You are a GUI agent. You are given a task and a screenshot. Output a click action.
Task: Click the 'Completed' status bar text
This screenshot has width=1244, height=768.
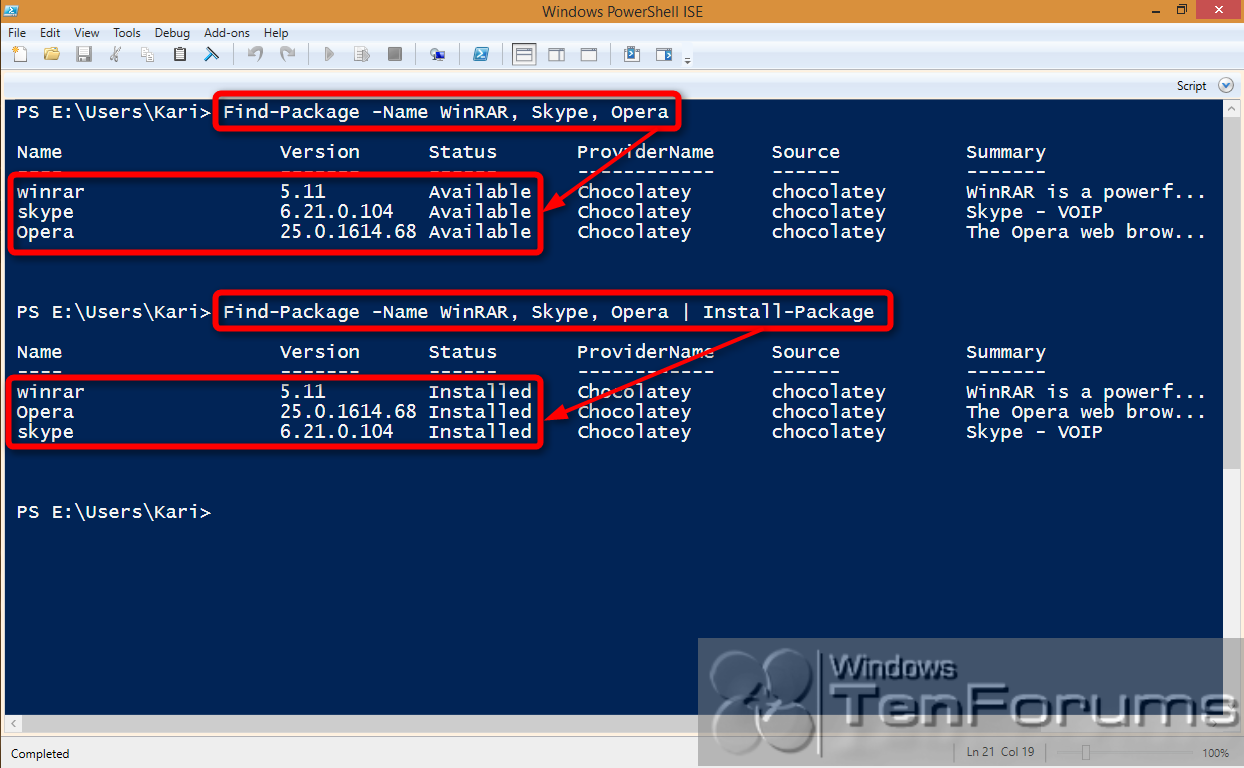(40, 754)
